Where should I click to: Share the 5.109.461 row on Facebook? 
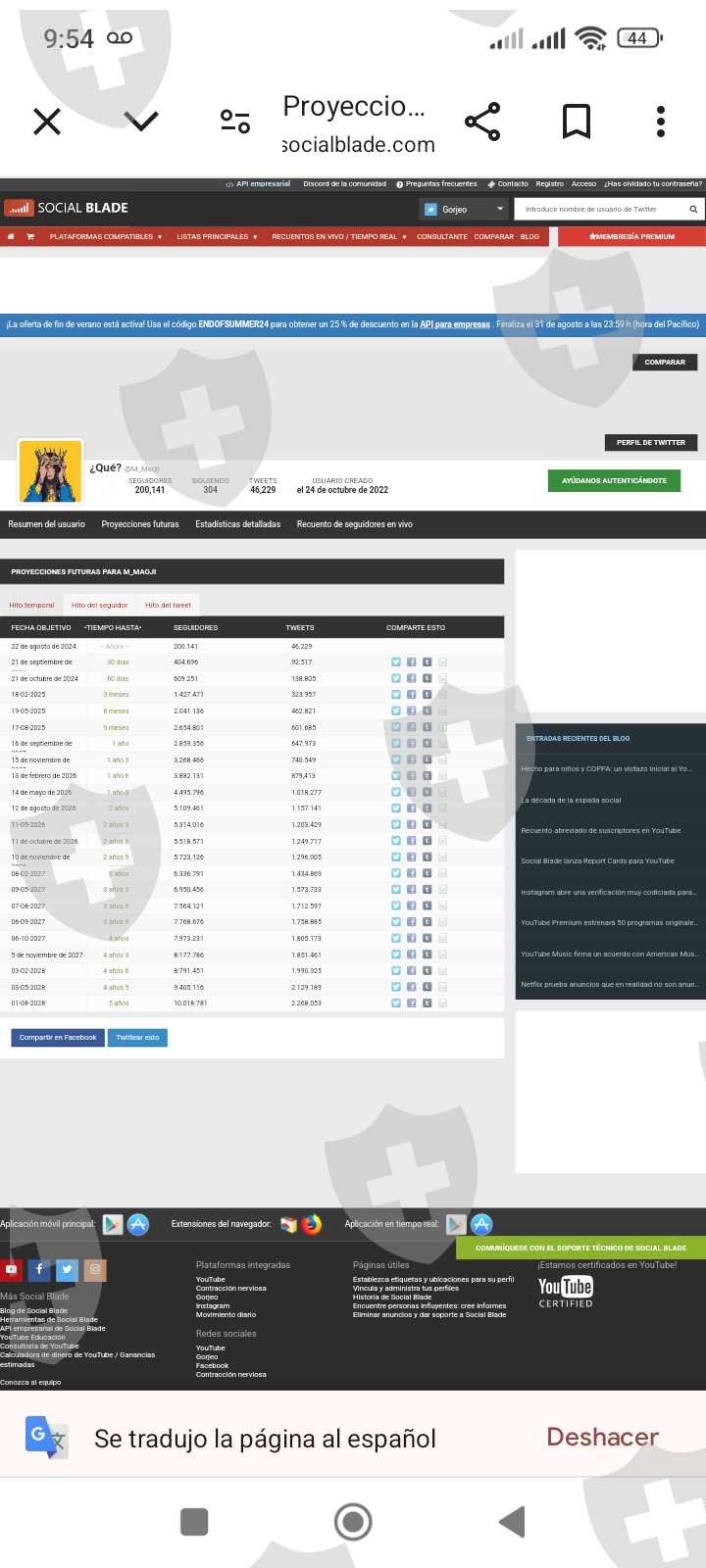click(412, 808)
